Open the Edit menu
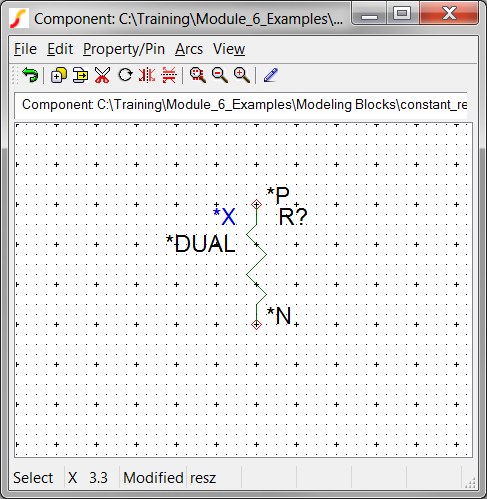This screenshot has width=487, height=499. coord(60,49)
